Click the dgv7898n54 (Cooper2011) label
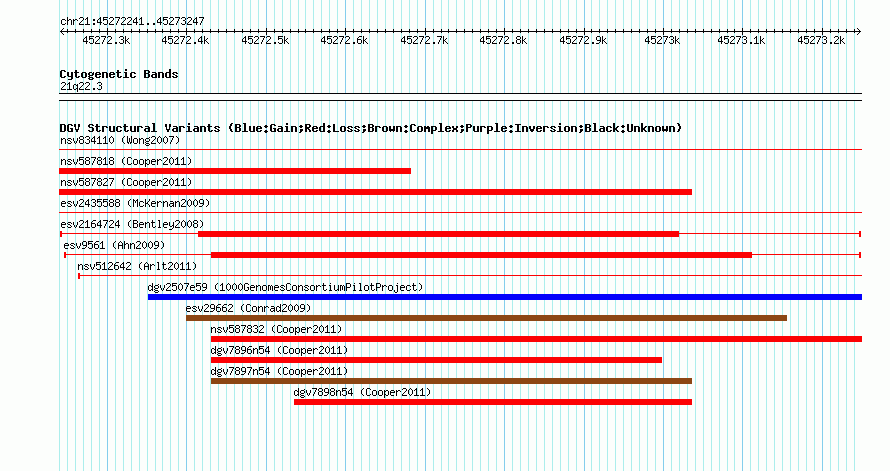Screen dimensions: 890x471 coord(362,392)
